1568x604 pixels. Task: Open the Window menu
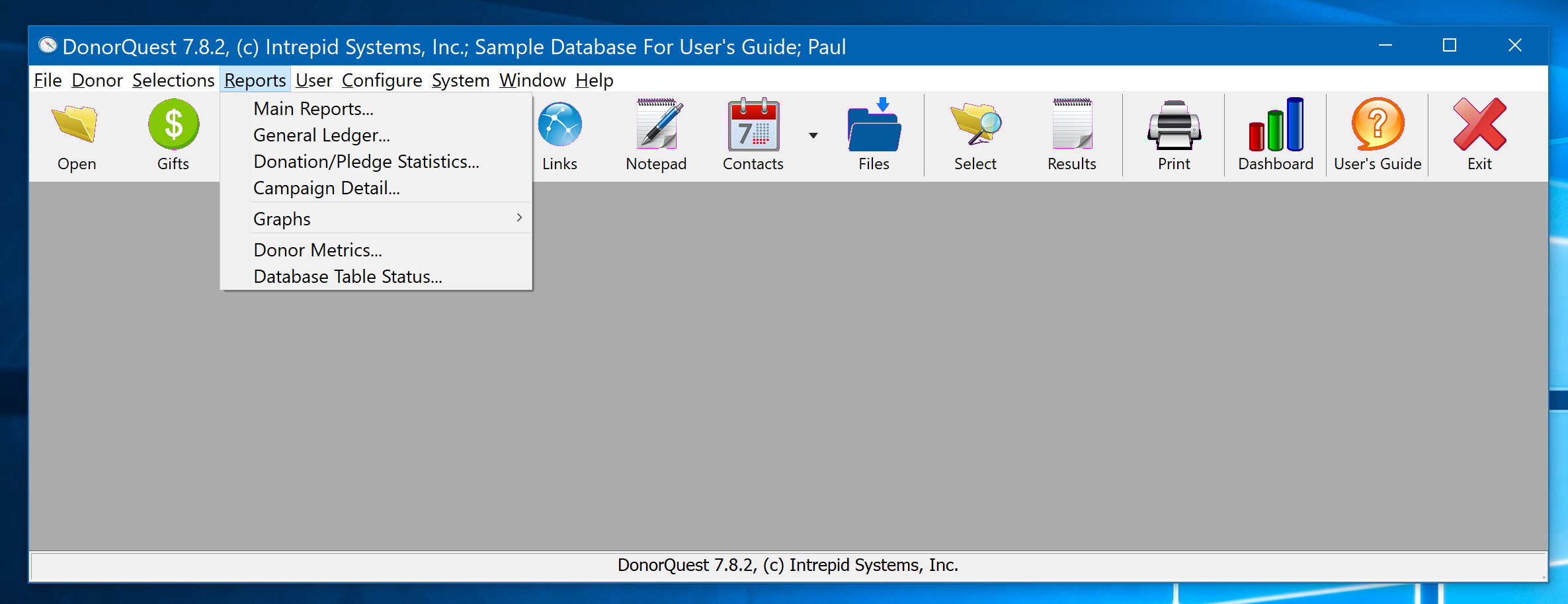pyautogui.click(x=532, y=80)
